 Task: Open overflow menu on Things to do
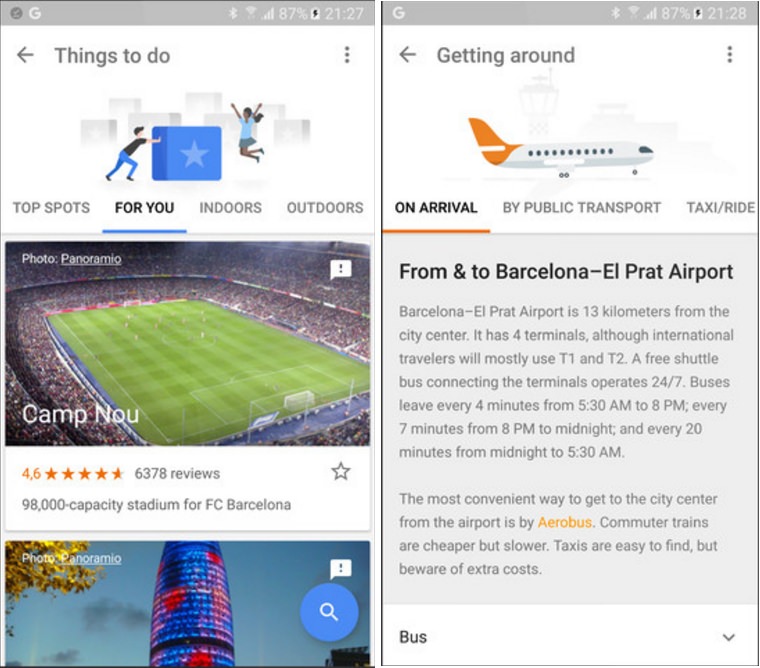(x=347, y=55)
